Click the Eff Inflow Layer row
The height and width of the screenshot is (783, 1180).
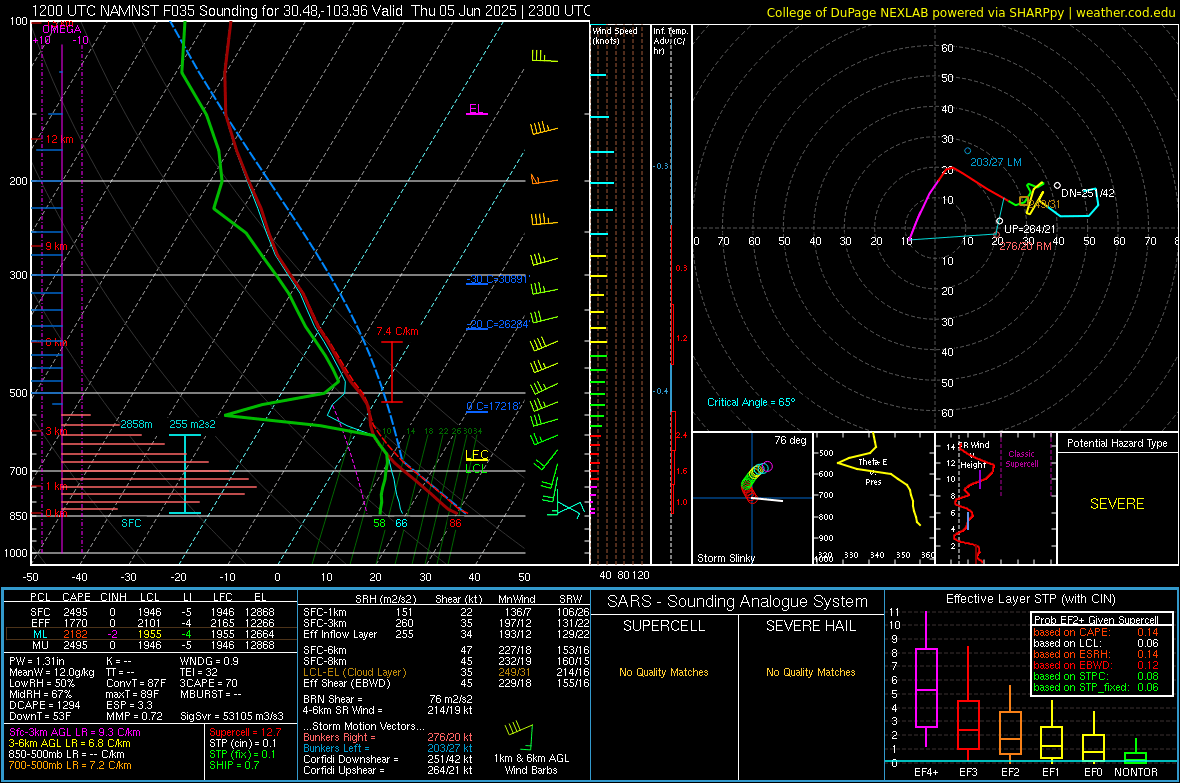pyautogui.click(x=446, y=635)
